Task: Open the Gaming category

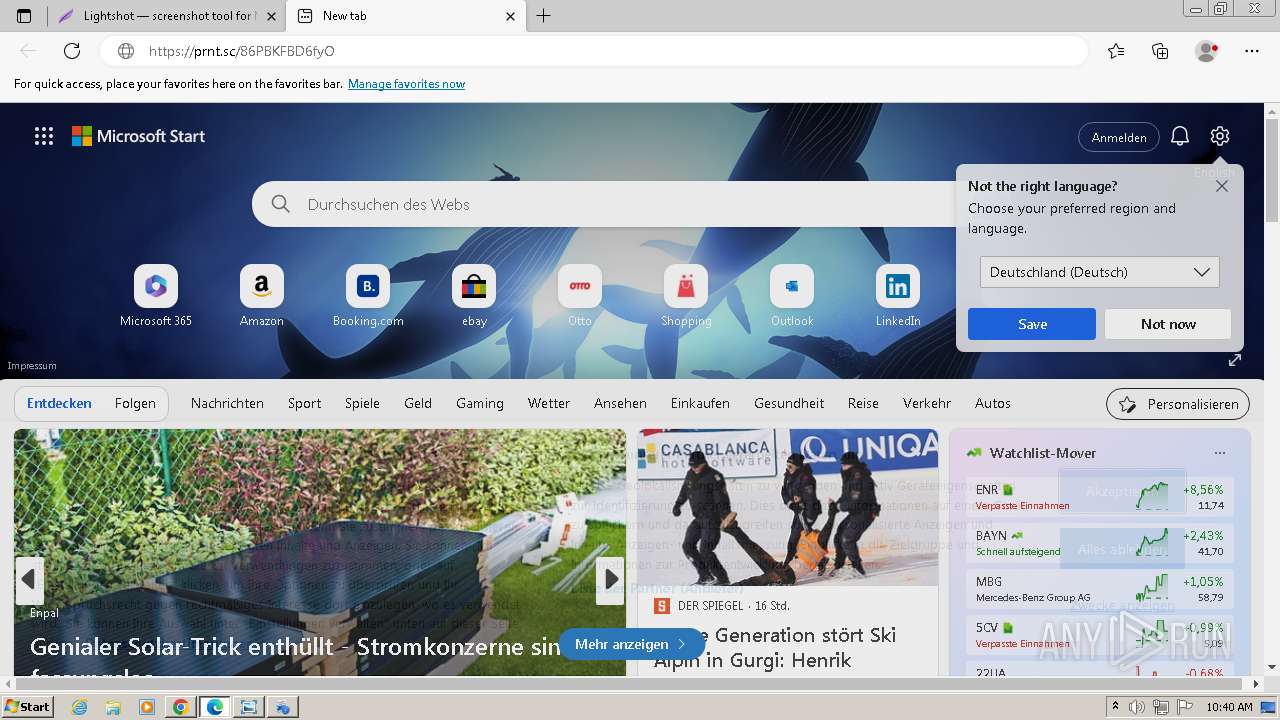Action: point(480,403)
